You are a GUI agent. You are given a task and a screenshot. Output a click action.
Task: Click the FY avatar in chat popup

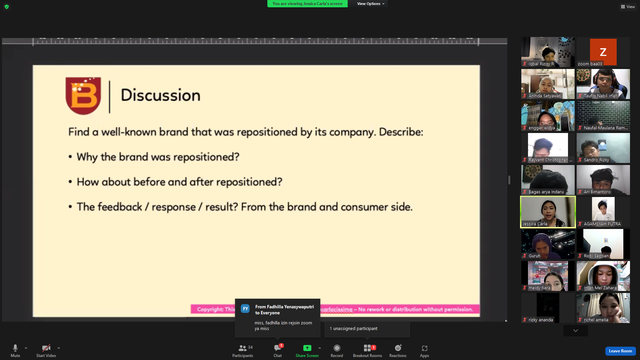(245, 309)
